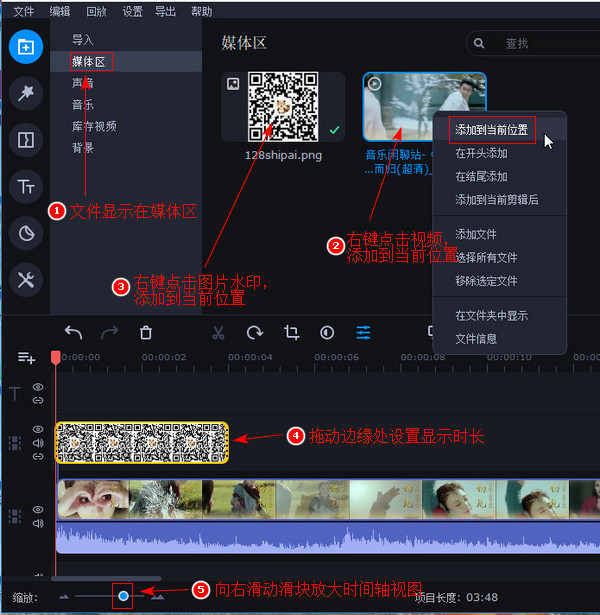Click main video track filmstrip icon
This screenshot has width=600, height=615.
15,516
